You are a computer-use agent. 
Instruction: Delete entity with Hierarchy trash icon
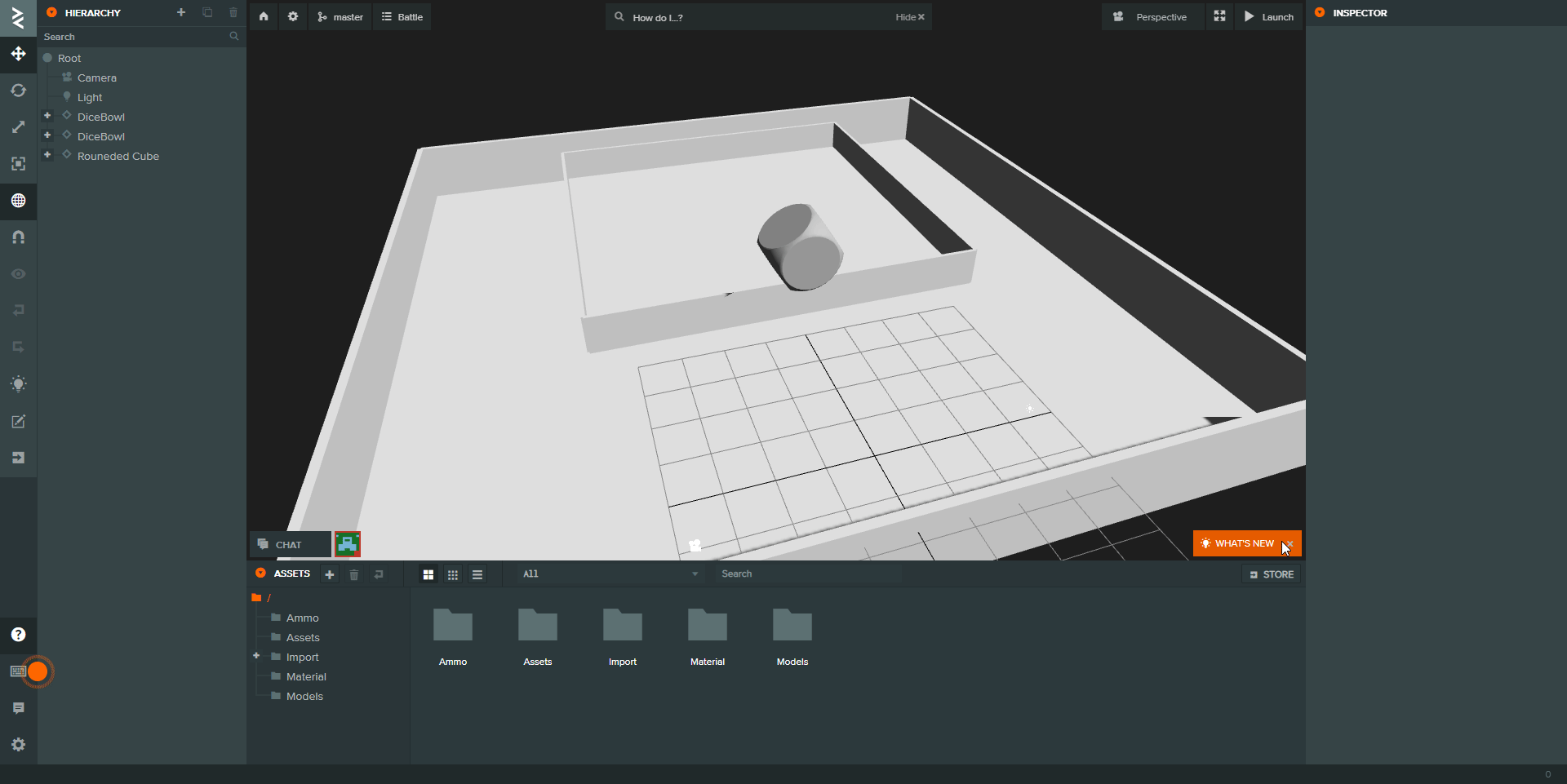(233, 12)
